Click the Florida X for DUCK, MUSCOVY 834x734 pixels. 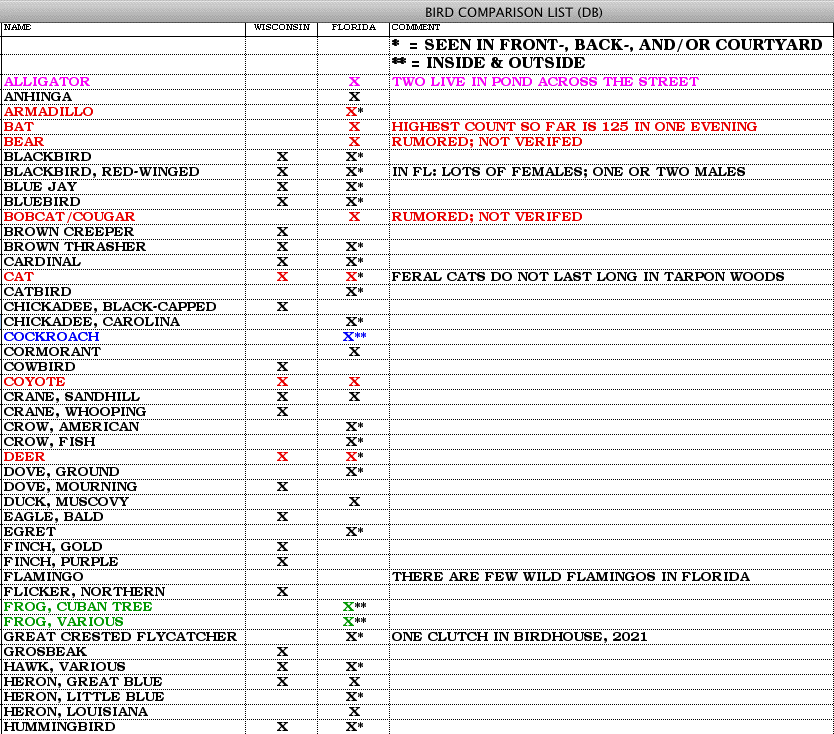pyautogui.click(x=354, y=502)
